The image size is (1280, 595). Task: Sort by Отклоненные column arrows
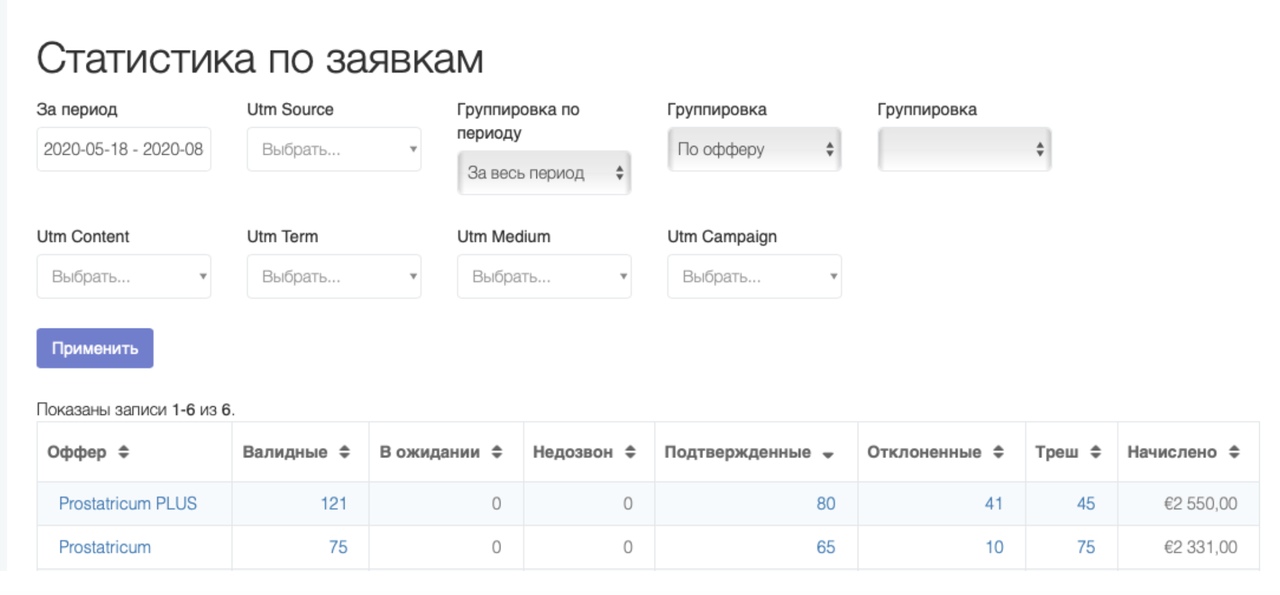tap(998, 452)
